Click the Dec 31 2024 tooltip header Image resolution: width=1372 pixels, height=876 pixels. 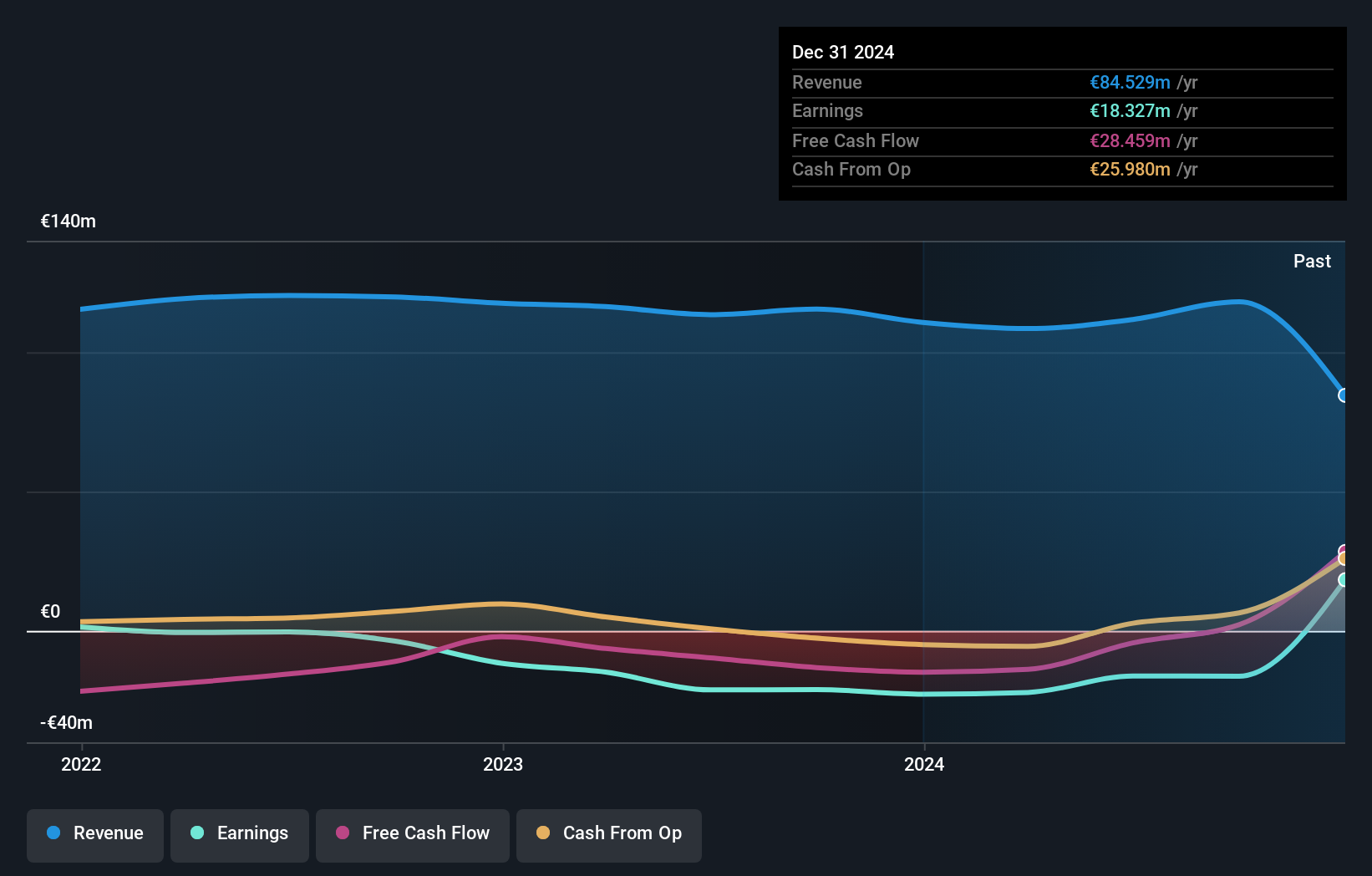[x=843, y=52]
